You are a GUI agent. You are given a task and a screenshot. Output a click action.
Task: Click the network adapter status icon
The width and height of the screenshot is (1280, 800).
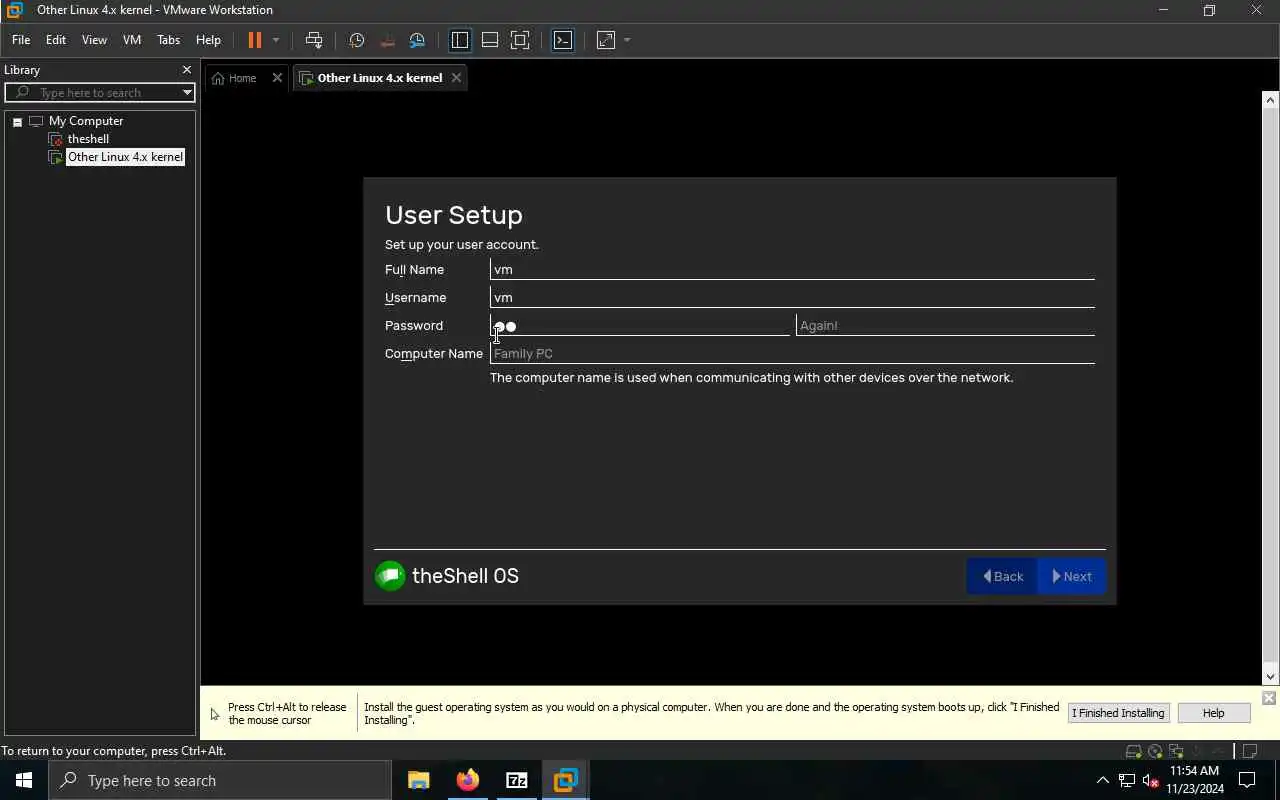[x=1177, y=751]
